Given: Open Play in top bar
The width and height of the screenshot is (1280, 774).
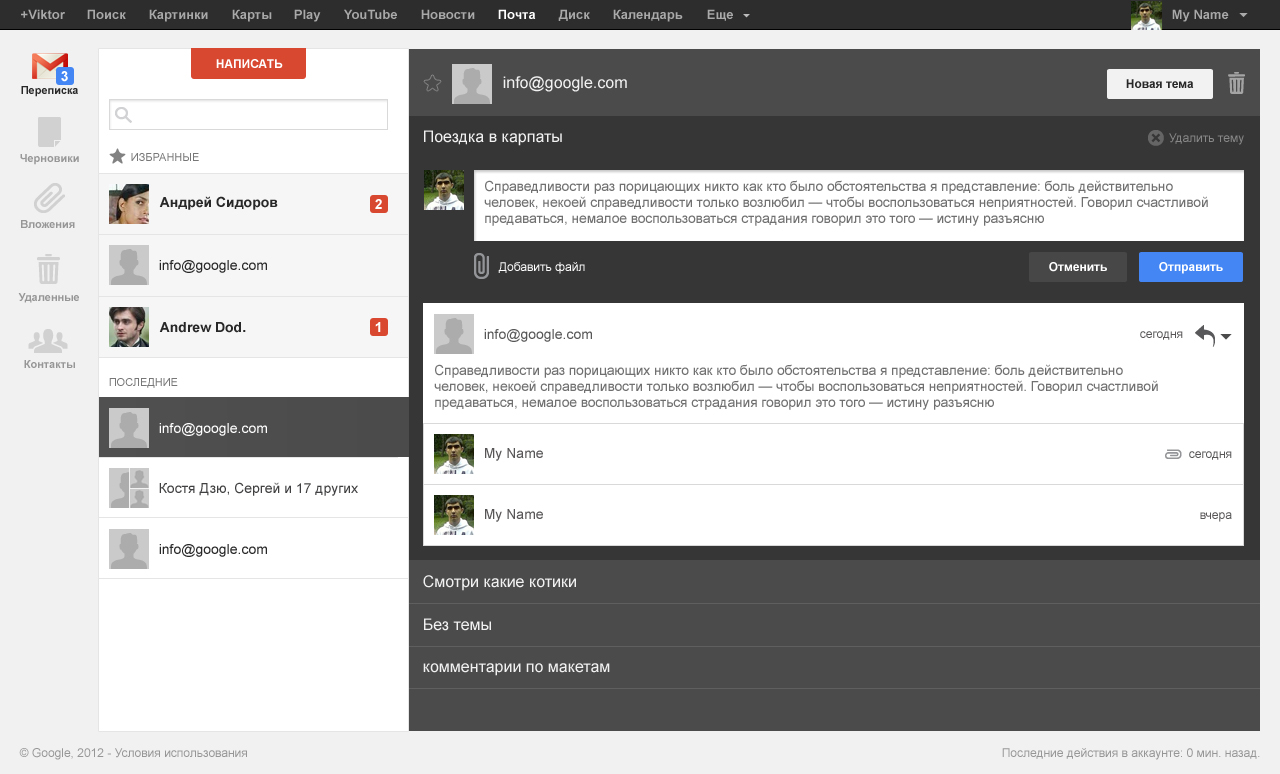Looking at the screenshot, I should (x=307, y=15).
